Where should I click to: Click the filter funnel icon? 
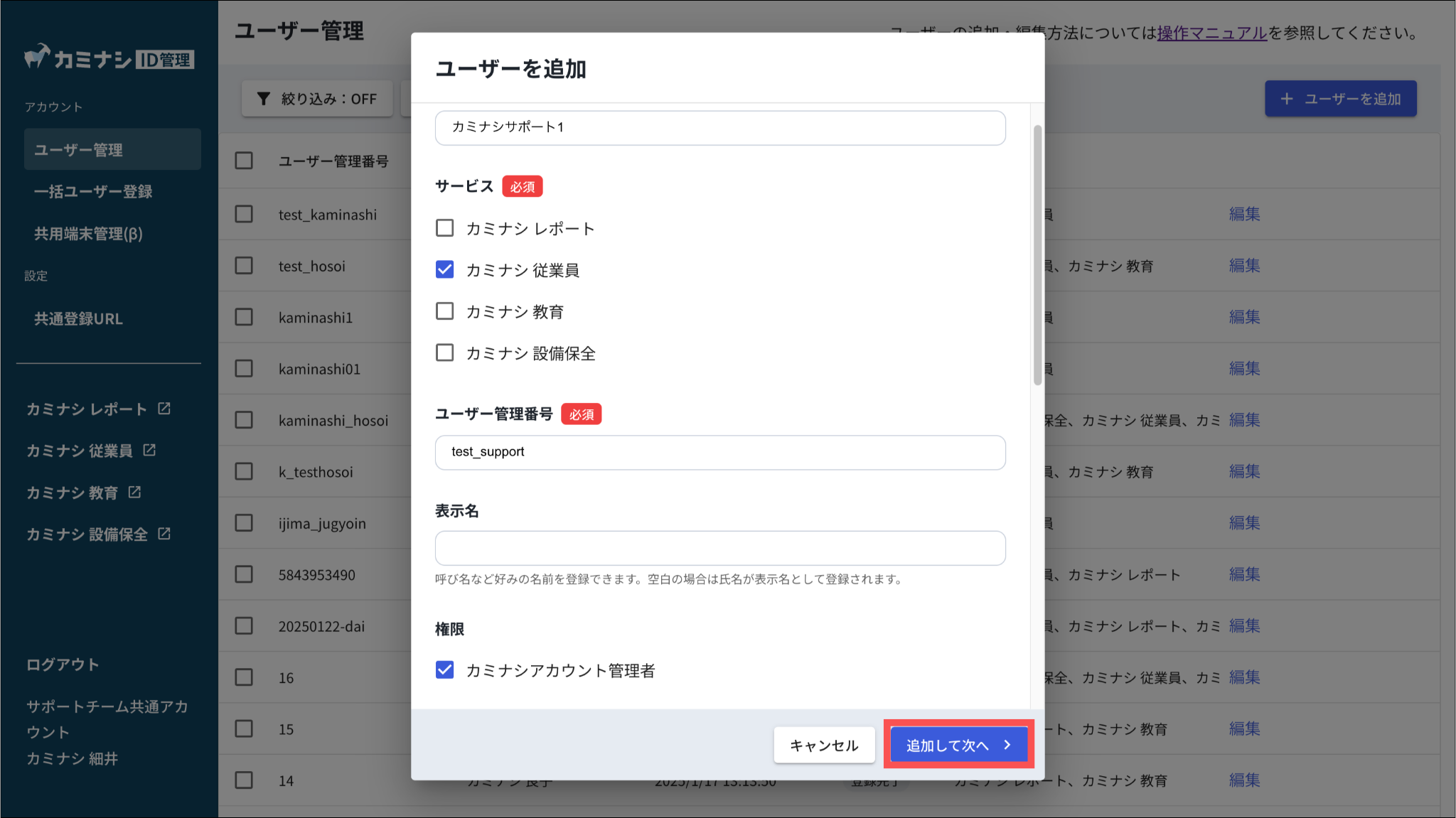[264, 99]
